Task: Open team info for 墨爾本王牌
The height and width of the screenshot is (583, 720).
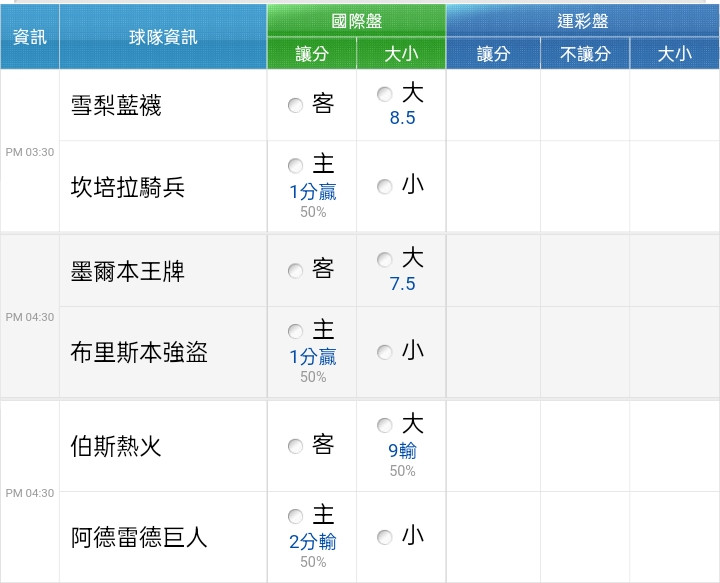Action: (x=128, y=271)
